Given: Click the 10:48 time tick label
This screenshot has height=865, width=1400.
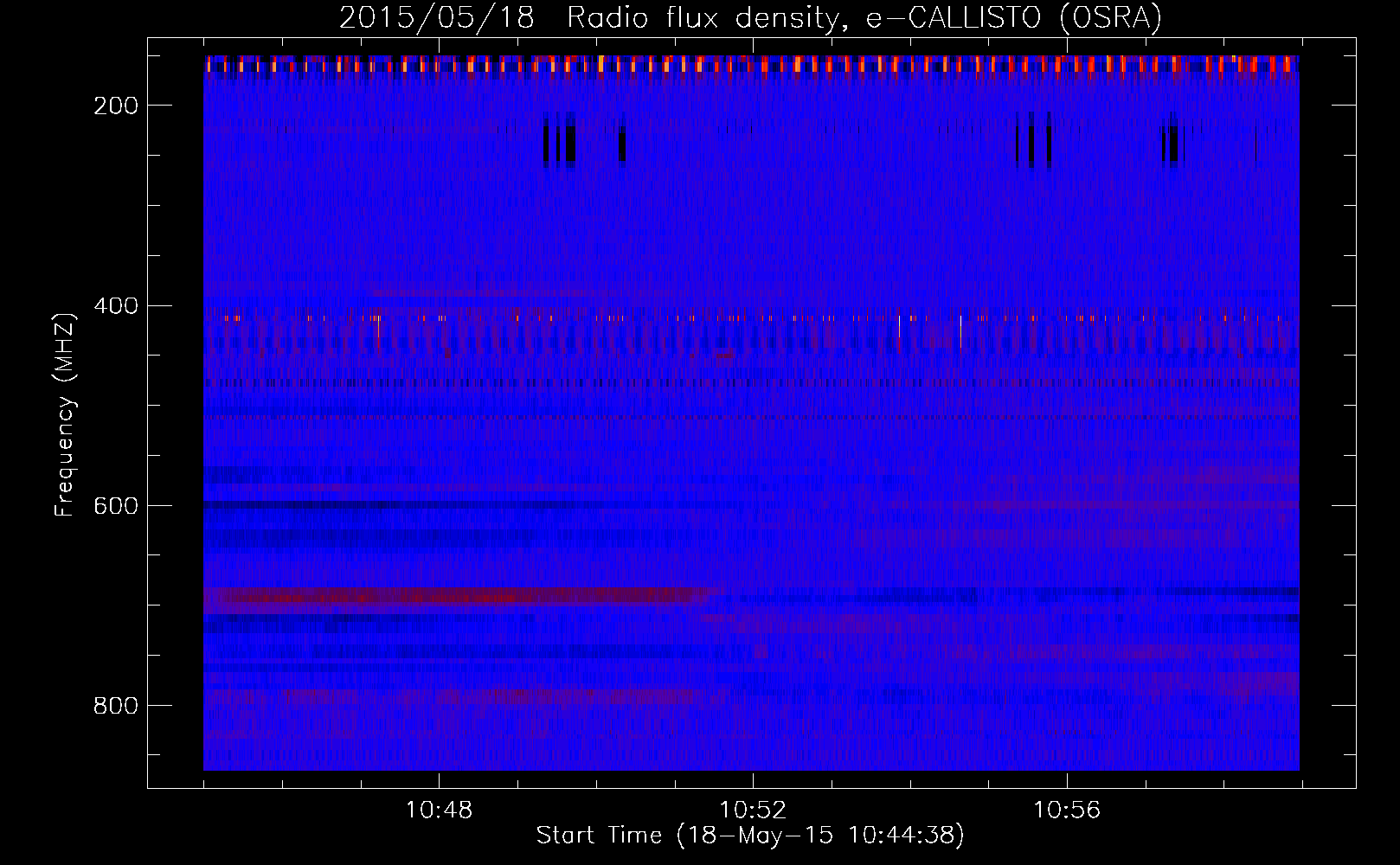Looking at the screenshot, I should click(x=440, y=811).
